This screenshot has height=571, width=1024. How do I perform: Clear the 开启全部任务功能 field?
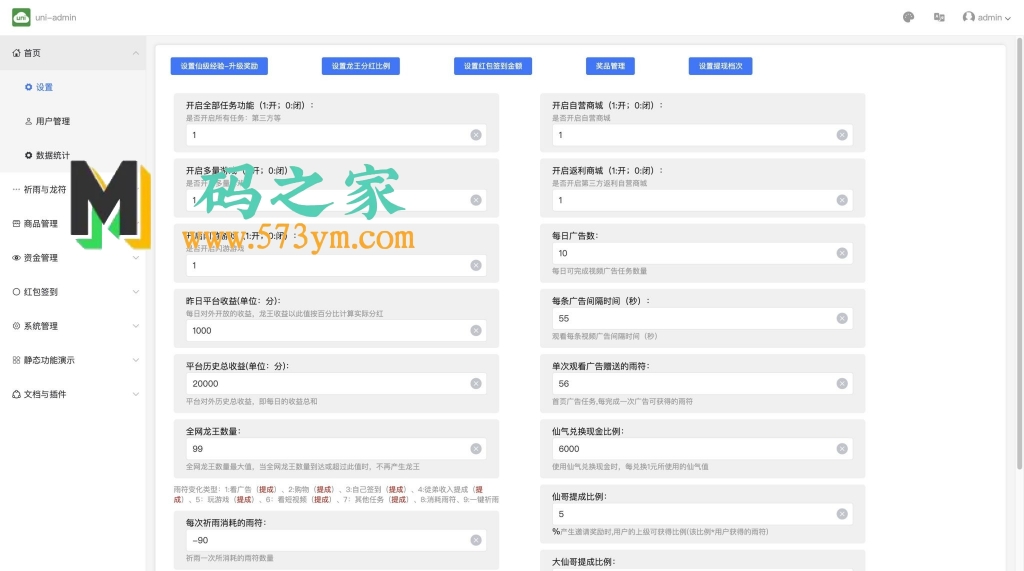tap(476, 135)
